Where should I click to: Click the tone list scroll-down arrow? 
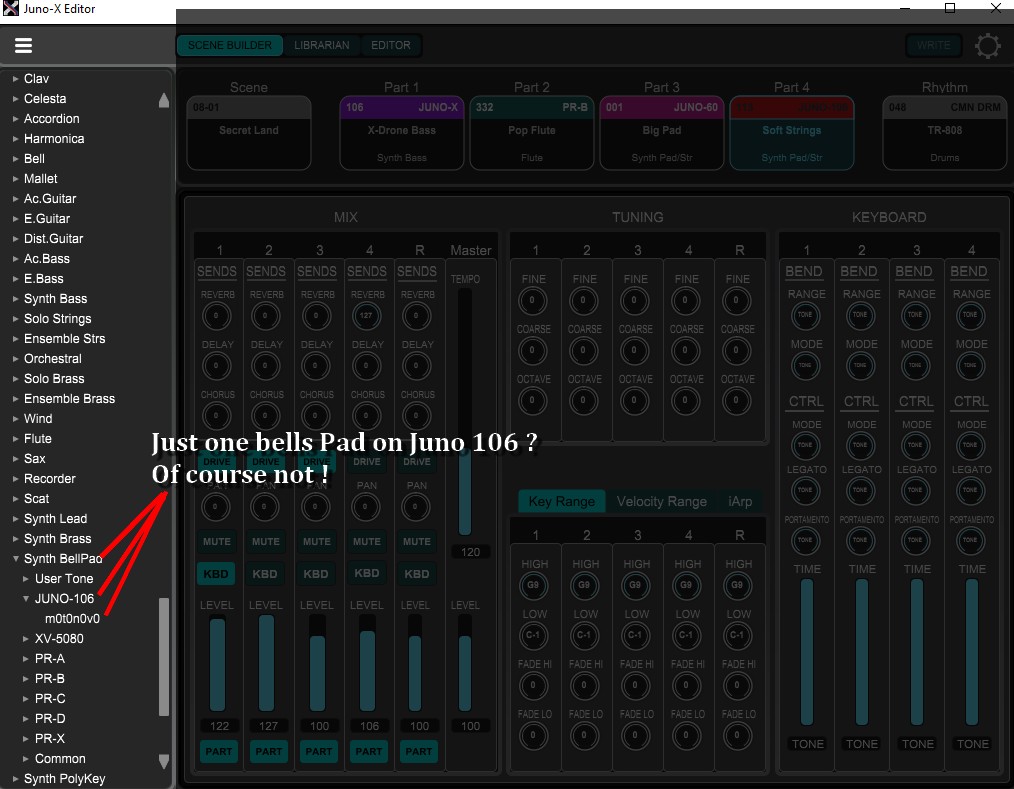coord(164,762)
